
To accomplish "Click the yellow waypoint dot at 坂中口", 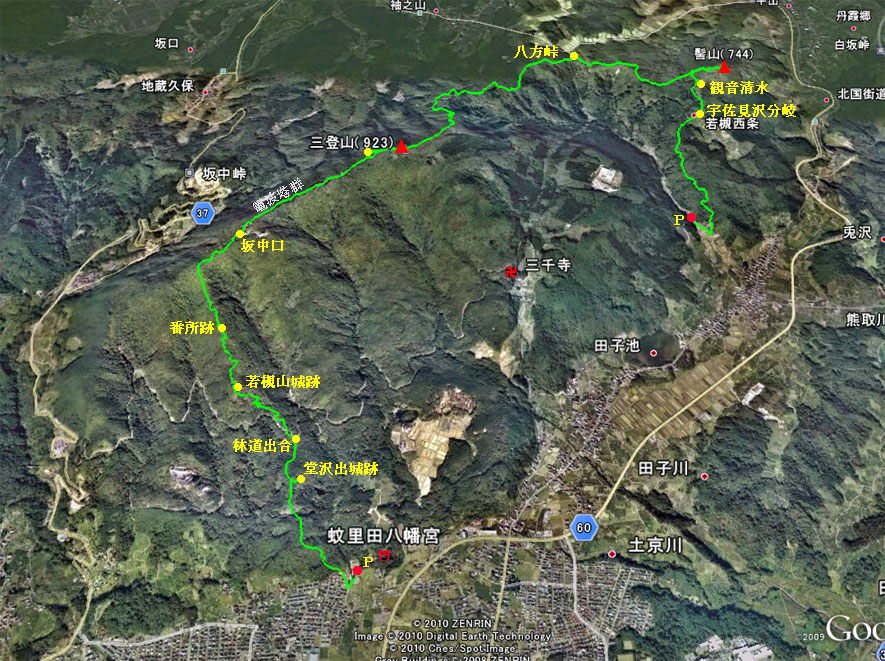I will 240,234.
